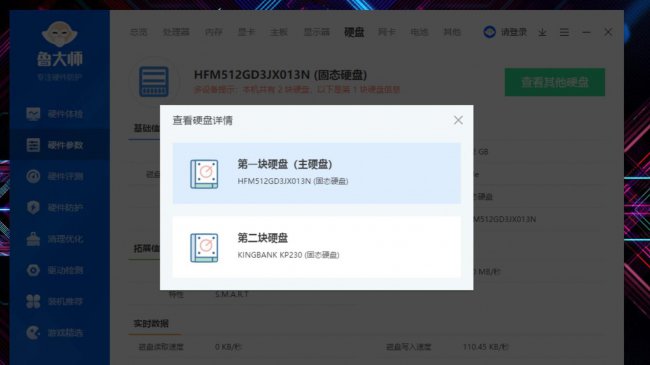This screenshot has width=650, height=365.
Task: Switch to the 电池 tab
Action: coord(419,32)
